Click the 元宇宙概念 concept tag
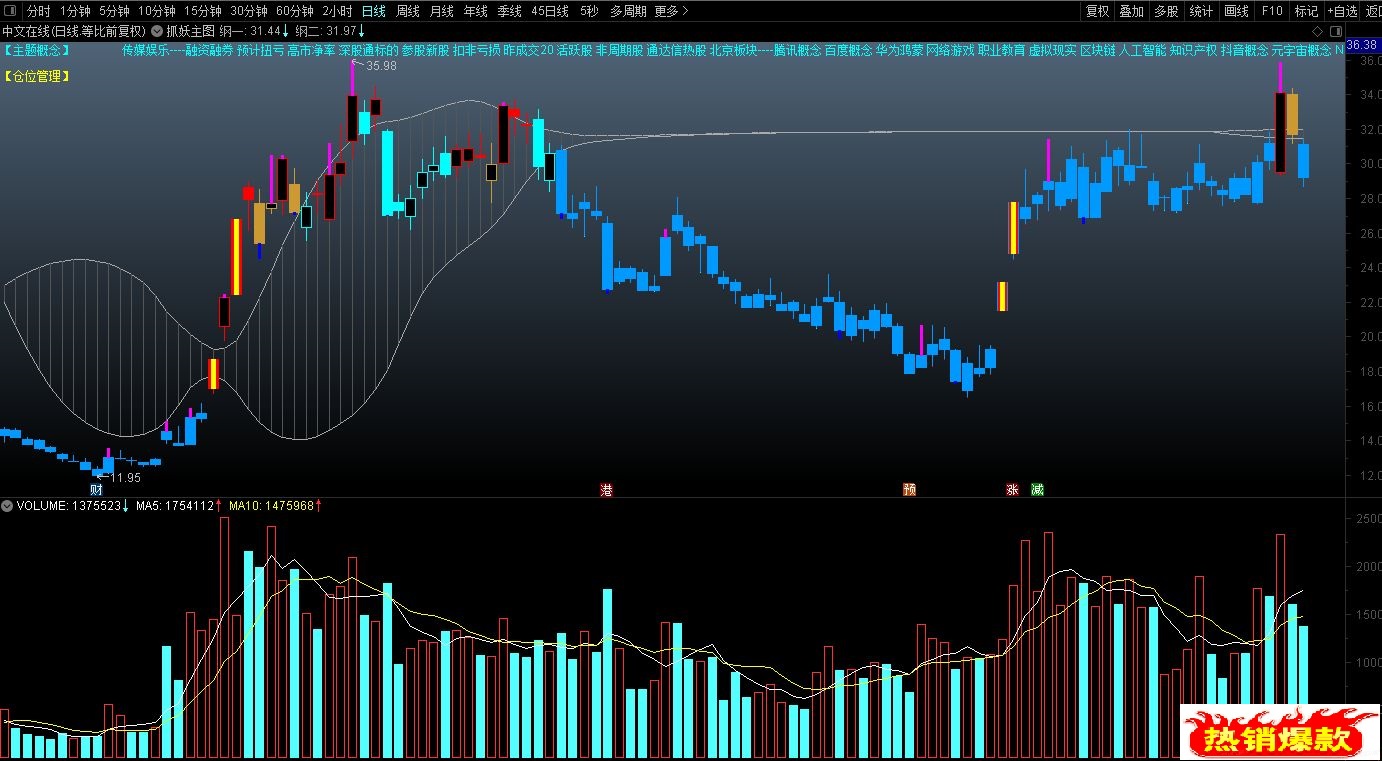 (1301, 49)
